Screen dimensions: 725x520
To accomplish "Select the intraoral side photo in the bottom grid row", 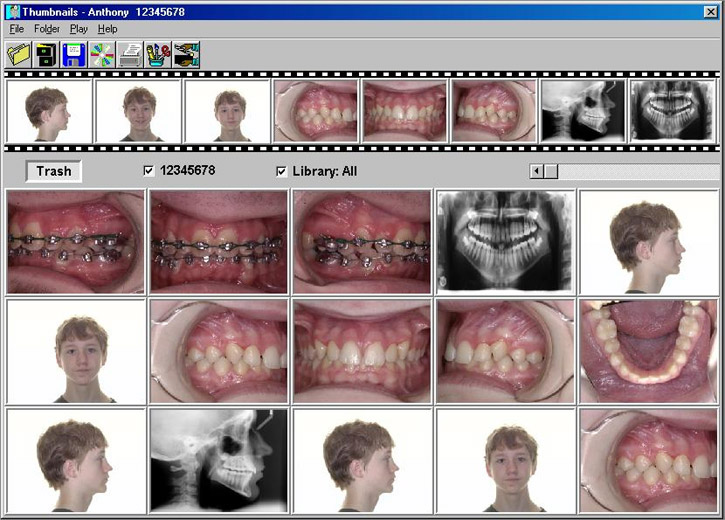I will (649, 461).
